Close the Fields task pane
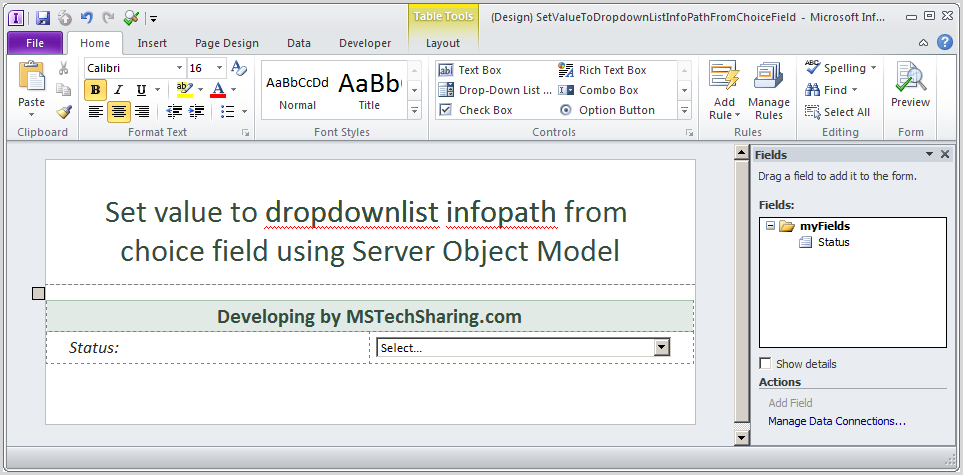This screenshot has height=475, width=963. (945, 154)
